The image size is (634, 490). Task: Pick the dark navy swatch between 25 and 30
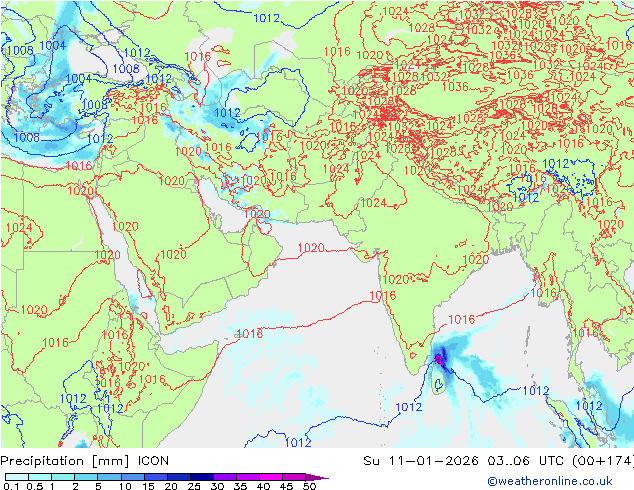pos(201,477)
